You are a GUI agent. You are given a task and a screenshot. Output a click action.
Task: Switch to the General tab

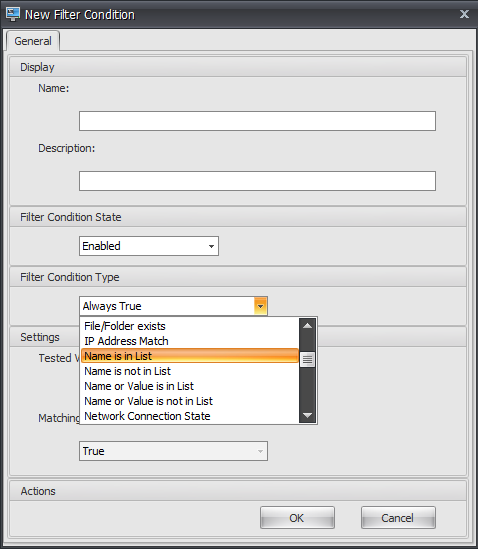pos(33,41)
